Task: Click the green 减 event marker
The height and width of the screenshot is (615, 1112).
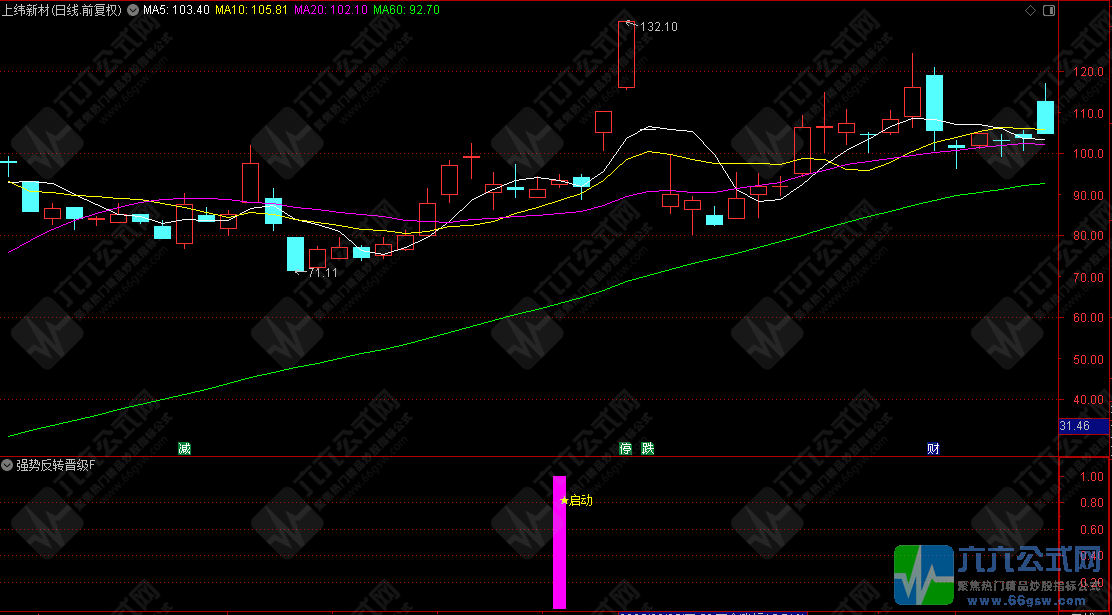Action: coord(184,448)
